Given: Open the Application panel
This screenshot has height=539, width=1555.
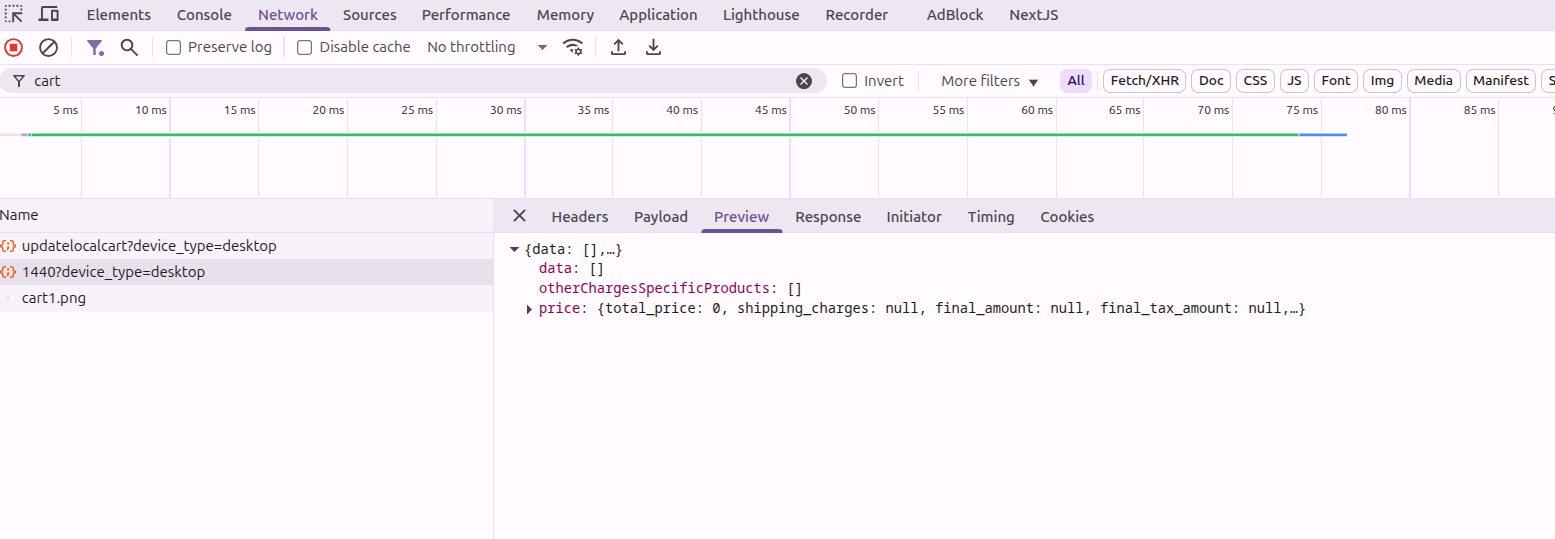Looking at the screenshot, I should [x=658, y=15].
